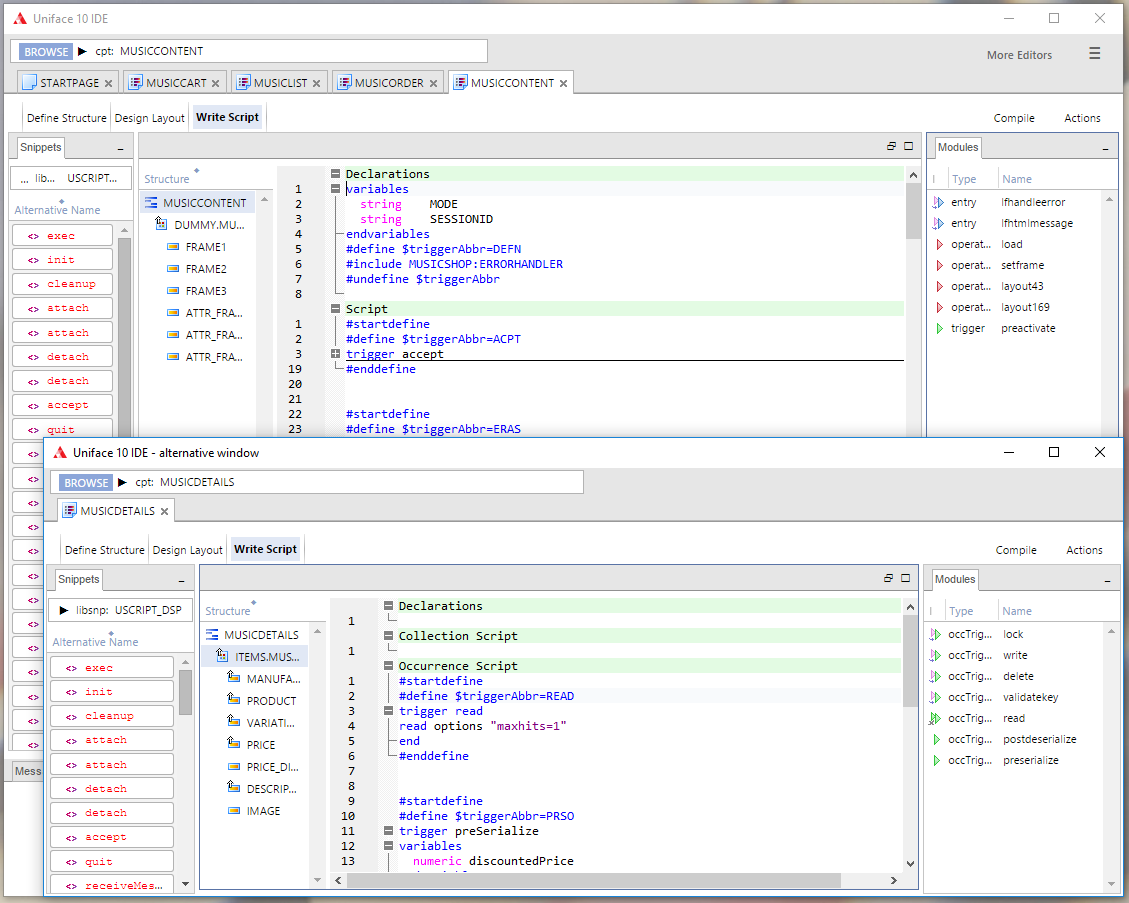Switch to the MUSICORDER tab
This screenshot has height=903, width=1129.
[388, 83]
